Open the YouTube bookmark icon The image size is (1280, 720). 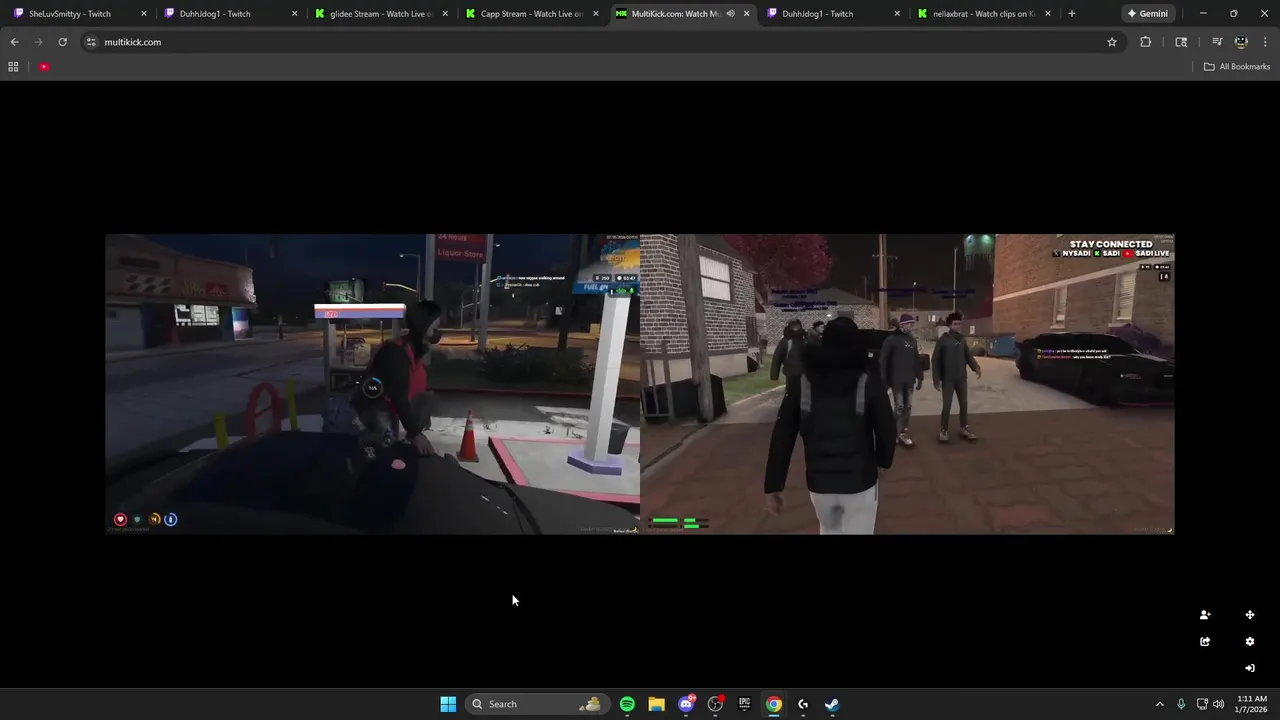click(x=44, y=67)
